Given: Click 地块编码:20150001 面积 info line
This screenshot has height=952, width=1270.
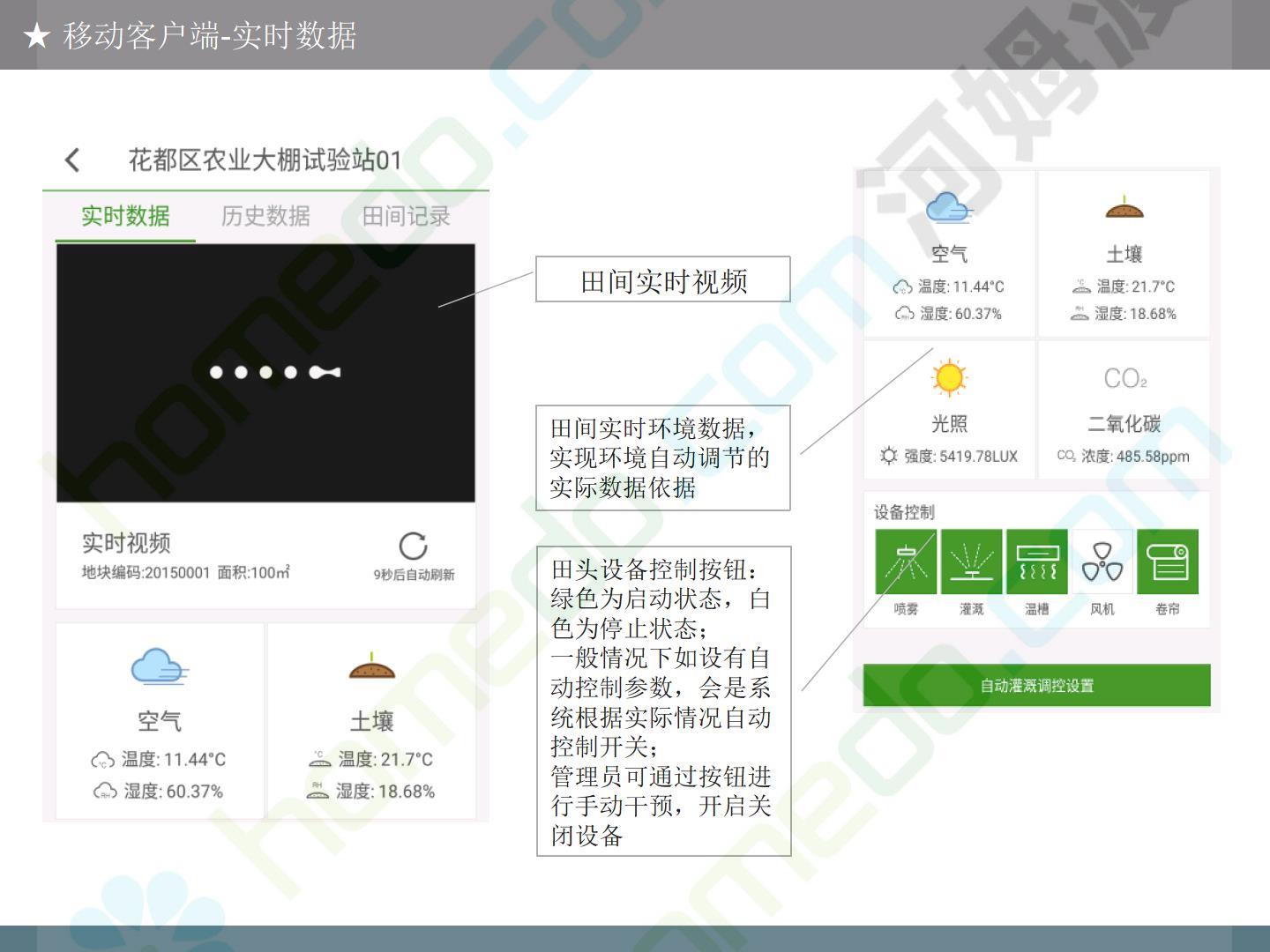Looking at the screenshot, I should tap(185, 572).
